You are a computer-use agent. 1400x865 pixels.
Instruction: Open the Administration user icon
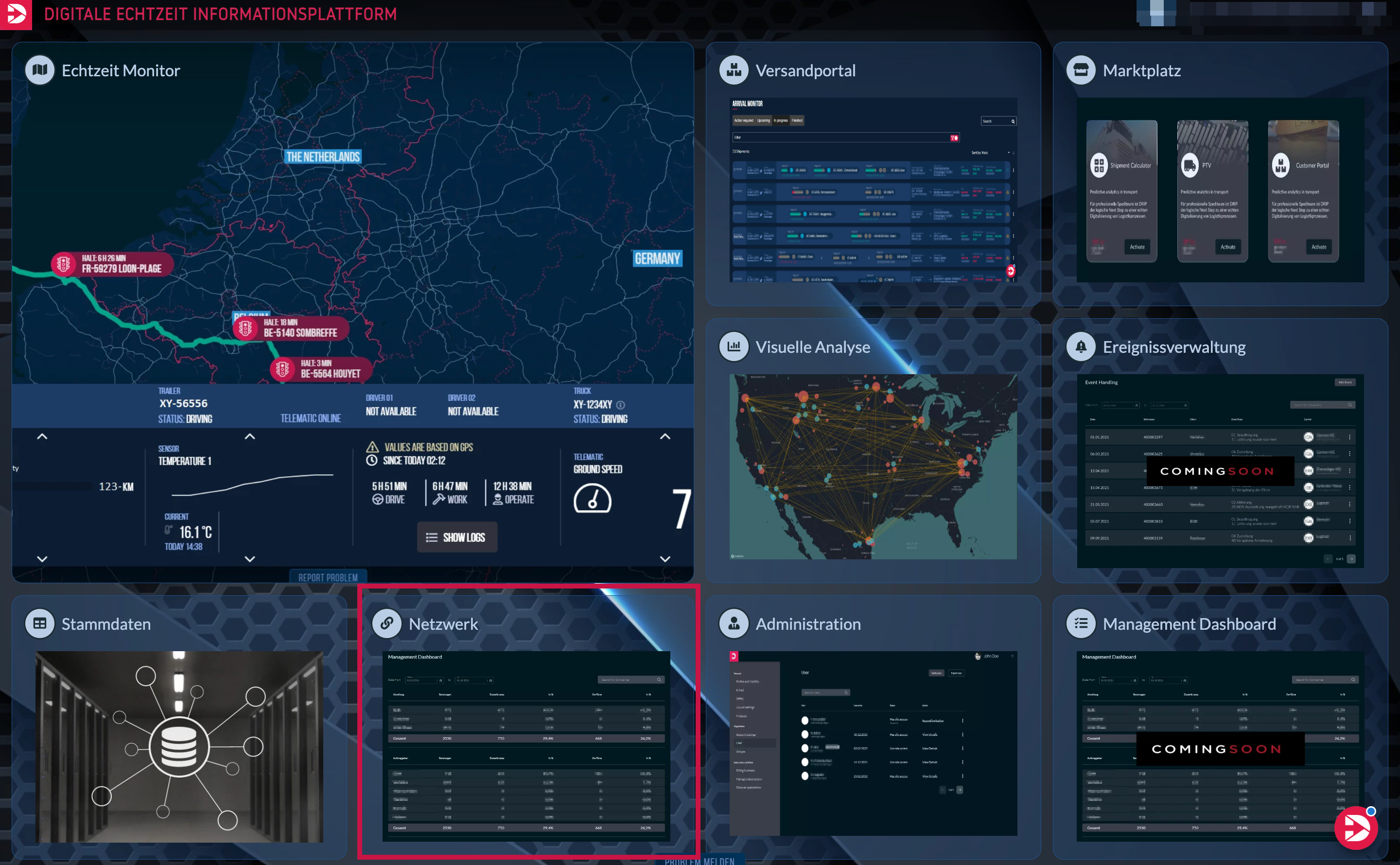(734, 623)
